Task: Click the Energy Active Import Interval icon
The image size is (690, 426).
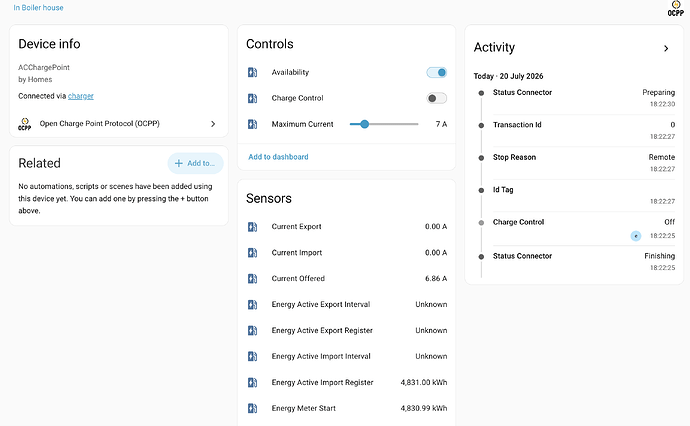Action: click(x=252, y=356)
